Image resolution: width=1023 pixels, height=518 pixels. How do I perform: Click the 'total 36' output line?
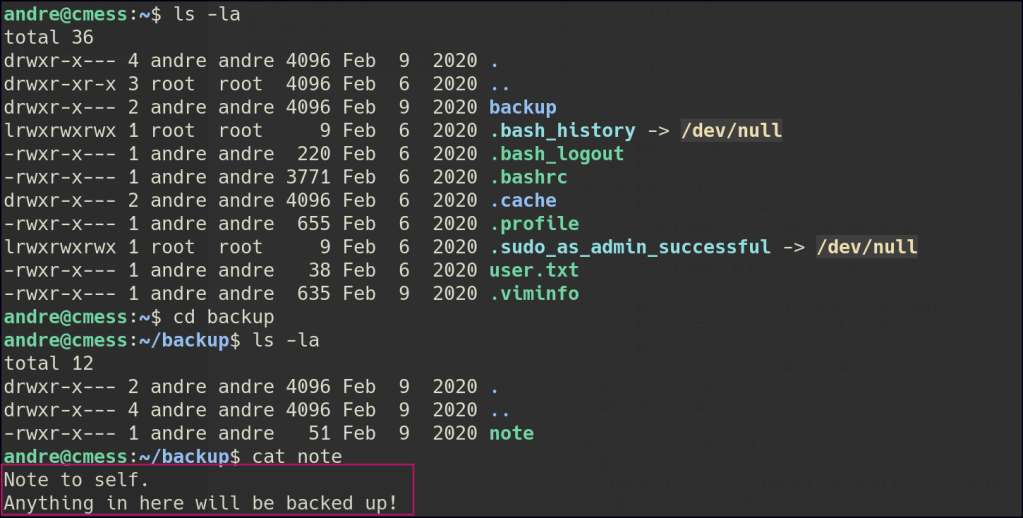(49, 38)
